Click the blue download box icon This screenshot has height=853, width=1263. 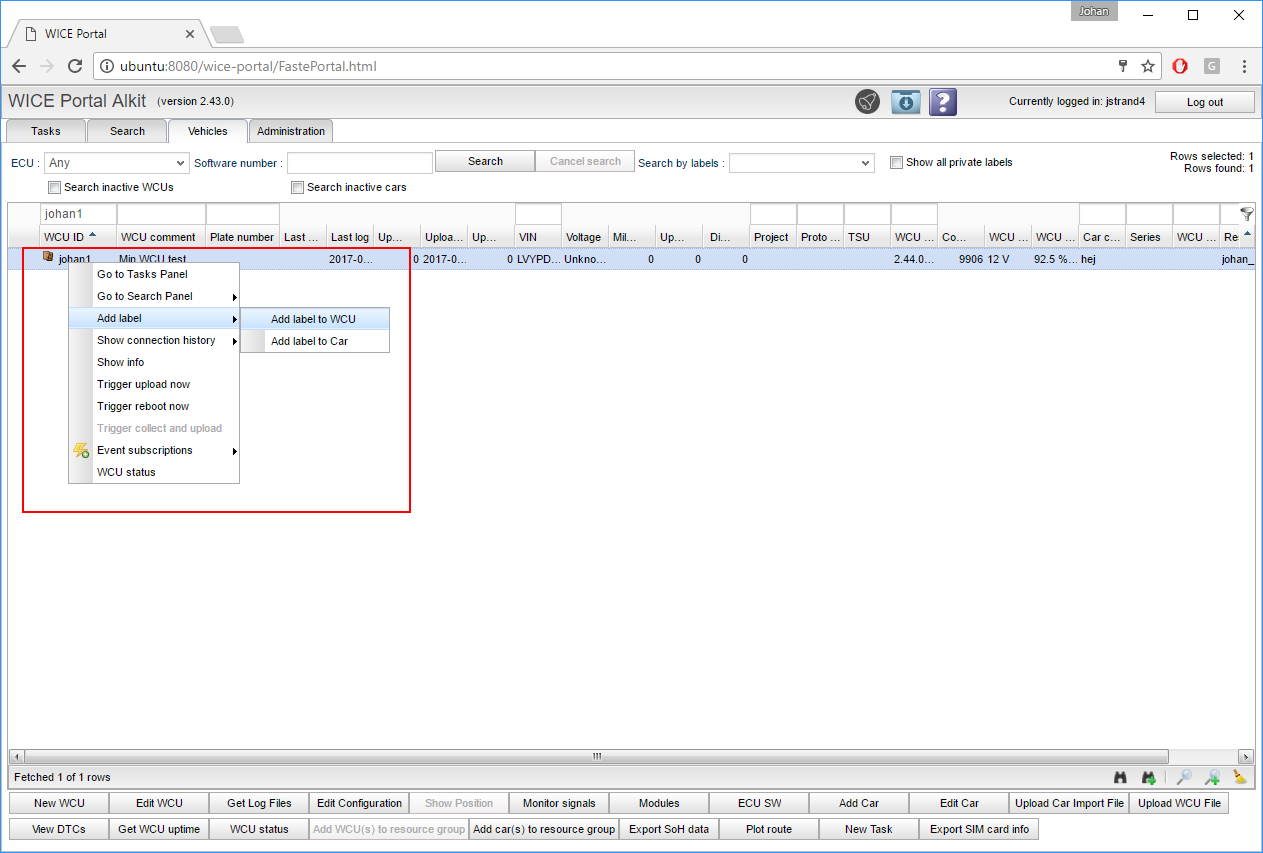coord(905,102)
